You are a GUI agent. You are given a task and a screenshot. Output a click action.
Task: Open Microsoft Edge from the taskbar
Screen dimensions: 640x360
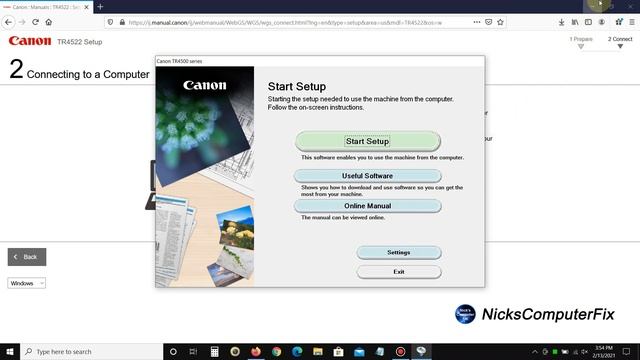297,351
